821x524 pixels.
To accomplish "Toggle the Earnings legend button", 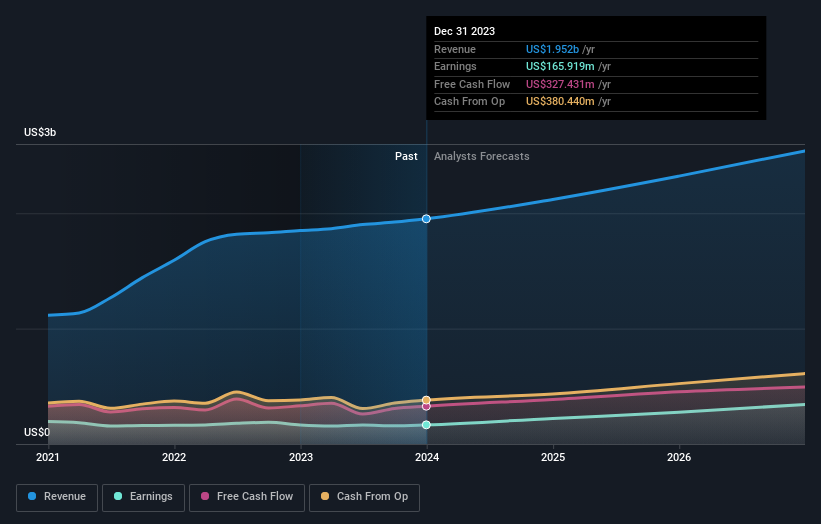I will (143, 497).
